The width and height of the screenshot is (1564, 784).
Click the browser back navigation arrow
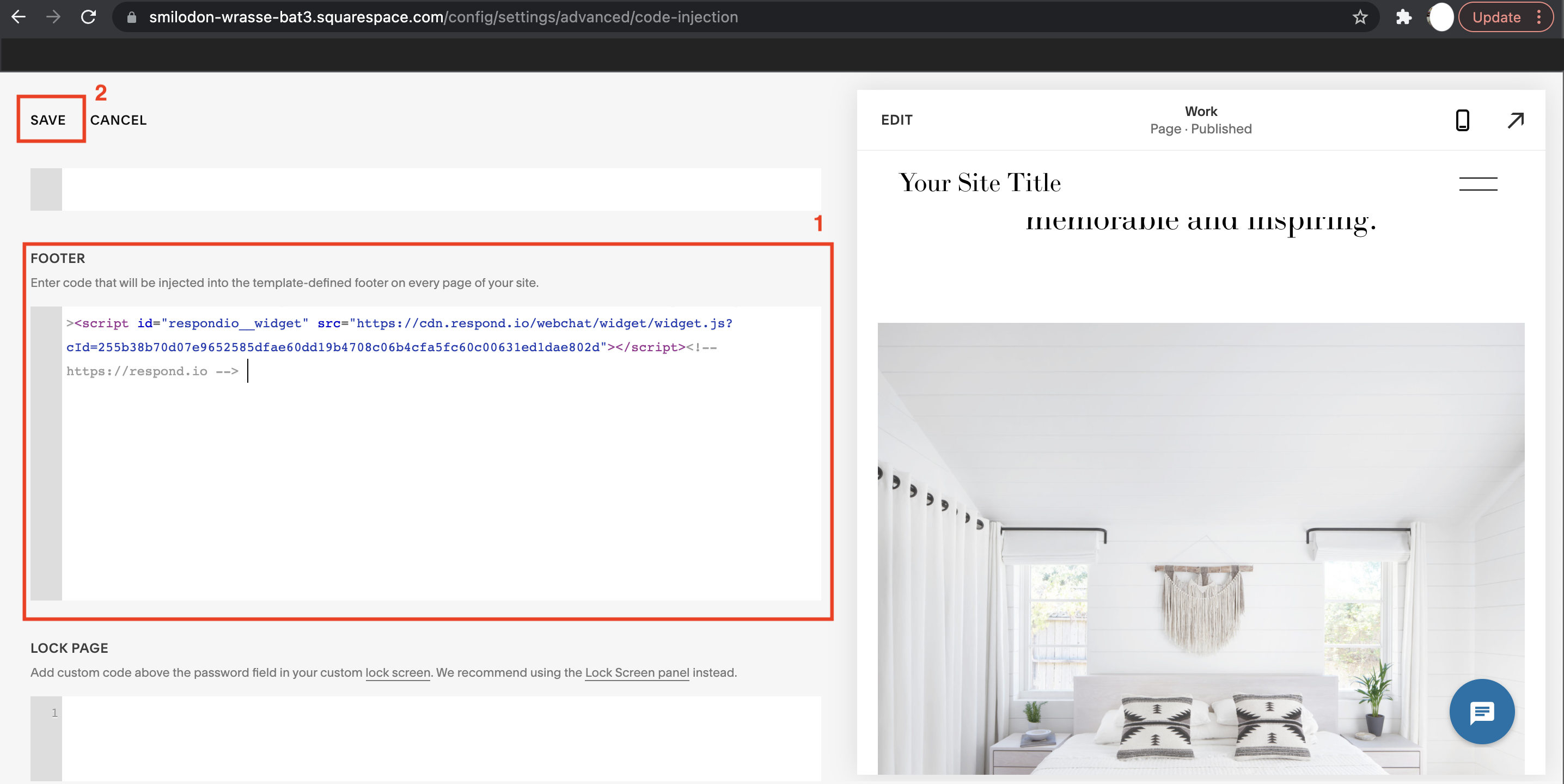[x=20, y=16]
